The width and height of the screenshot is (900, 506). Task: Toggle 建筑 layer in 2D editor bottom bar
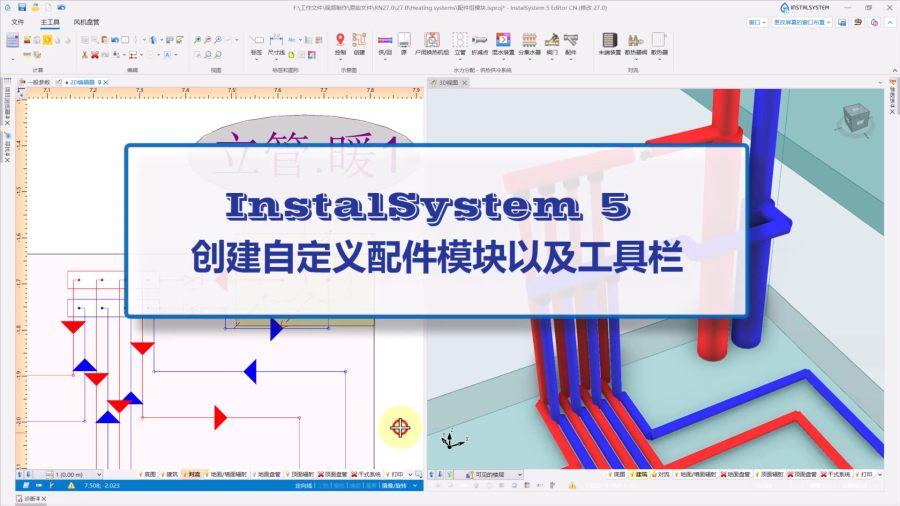click(x=171, y=474)
